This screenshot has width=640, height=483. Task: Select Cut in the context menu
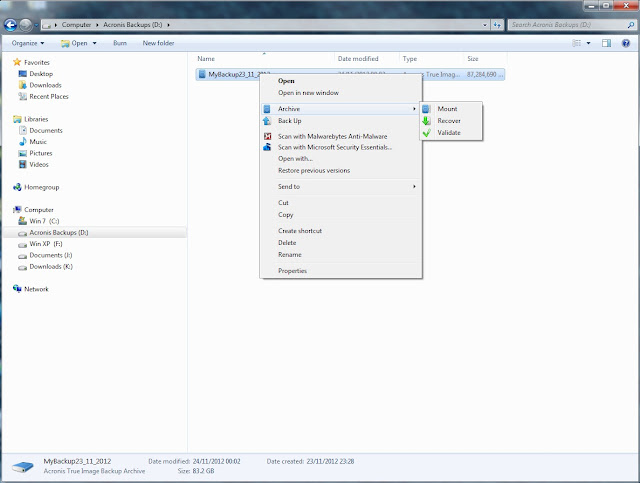[x=283, y=203]
